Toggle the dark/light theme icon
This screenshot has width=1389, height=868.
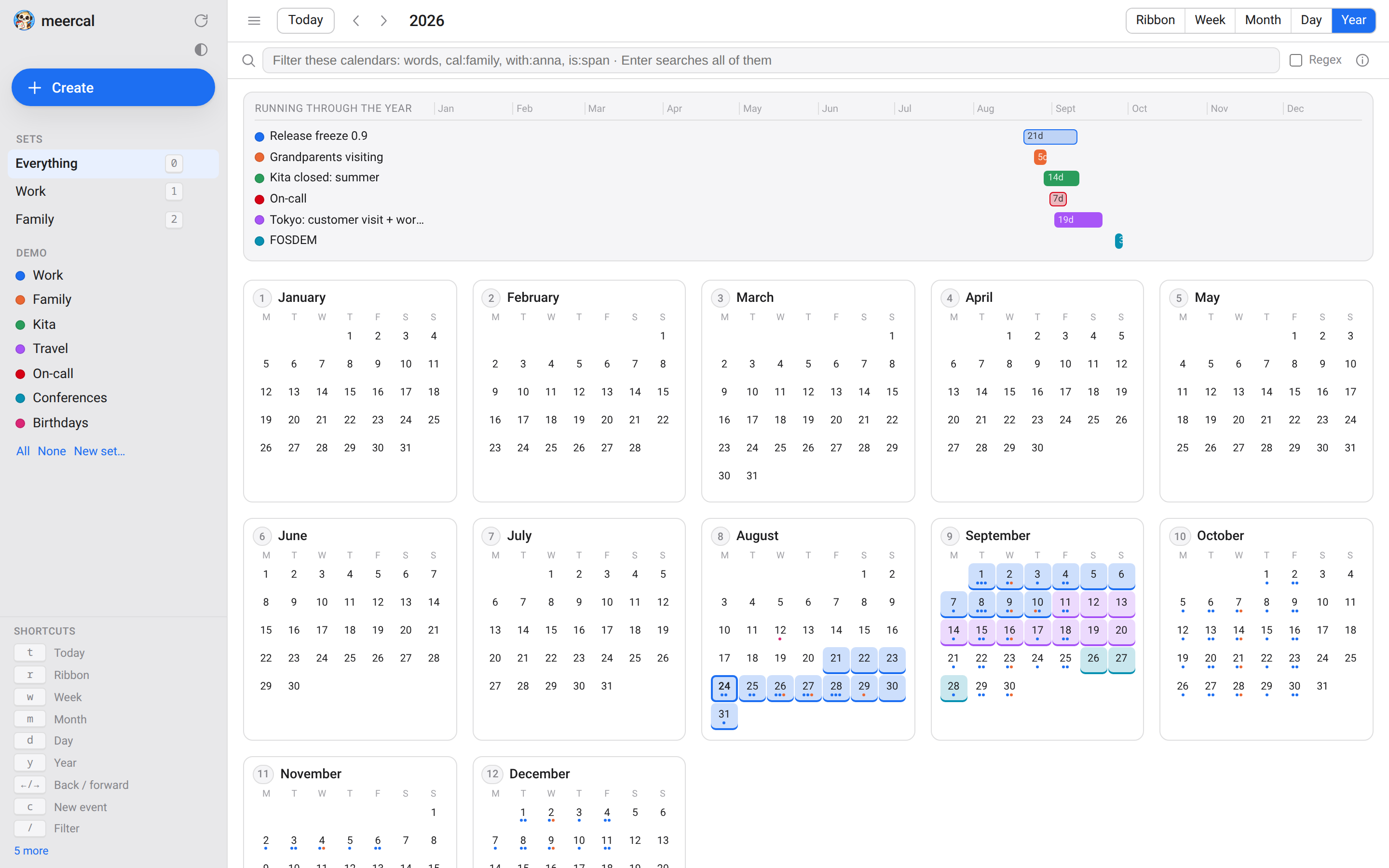(x=201, y=50)
